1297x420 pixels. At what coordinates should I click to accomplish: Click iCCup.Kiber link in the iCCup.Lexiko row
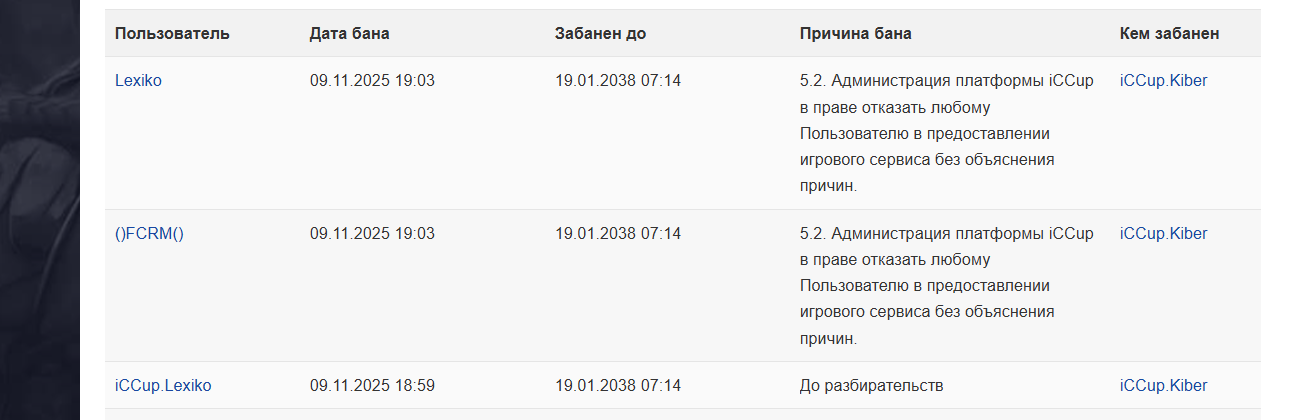pos(1163,386)
